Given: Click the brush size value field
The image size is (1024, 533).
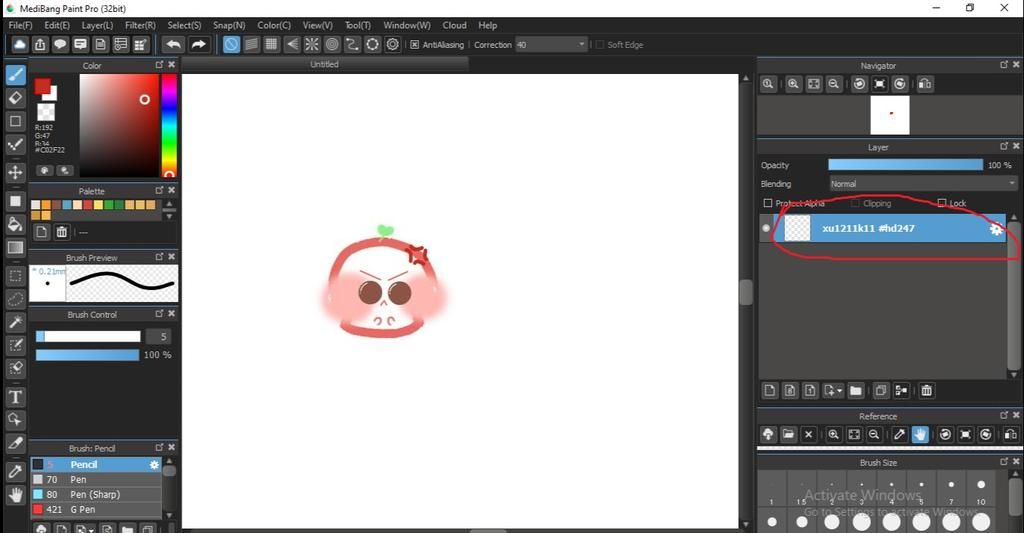Looking at the screenshot, I should coord(159,336).
